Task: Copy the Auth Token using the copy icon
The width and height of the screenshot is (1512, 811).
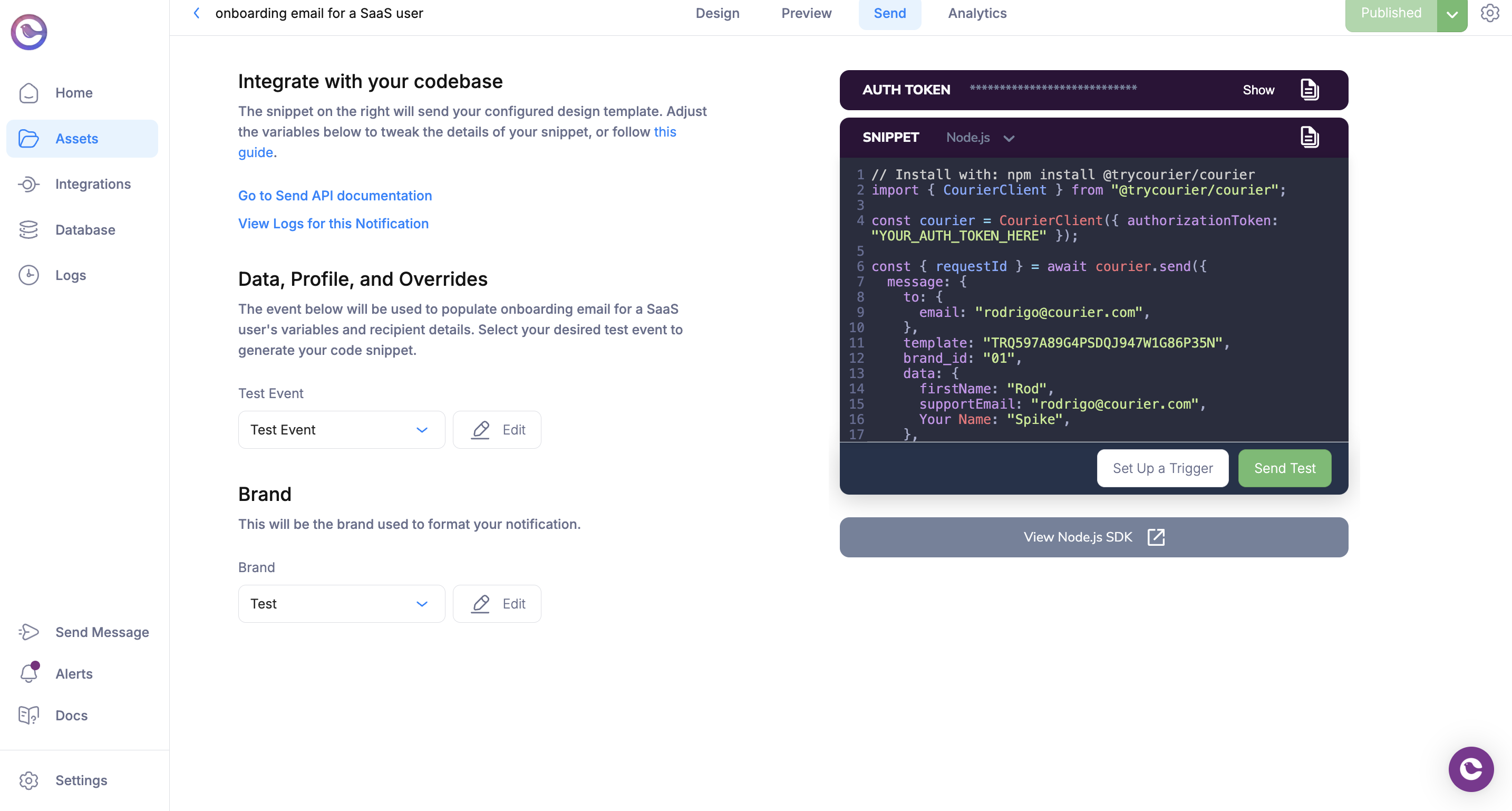Action: click(1310, 89)
